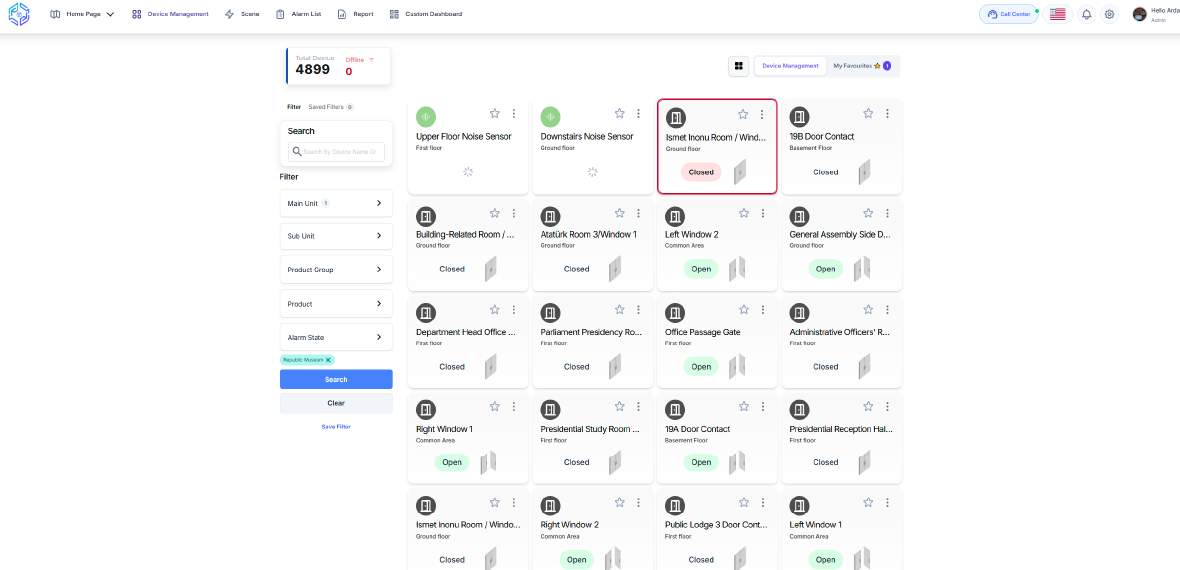This screenshot has height=570, width=1180.
Task: Toggle favorite star on Right Window 1
Action: [x=494, y=406]
